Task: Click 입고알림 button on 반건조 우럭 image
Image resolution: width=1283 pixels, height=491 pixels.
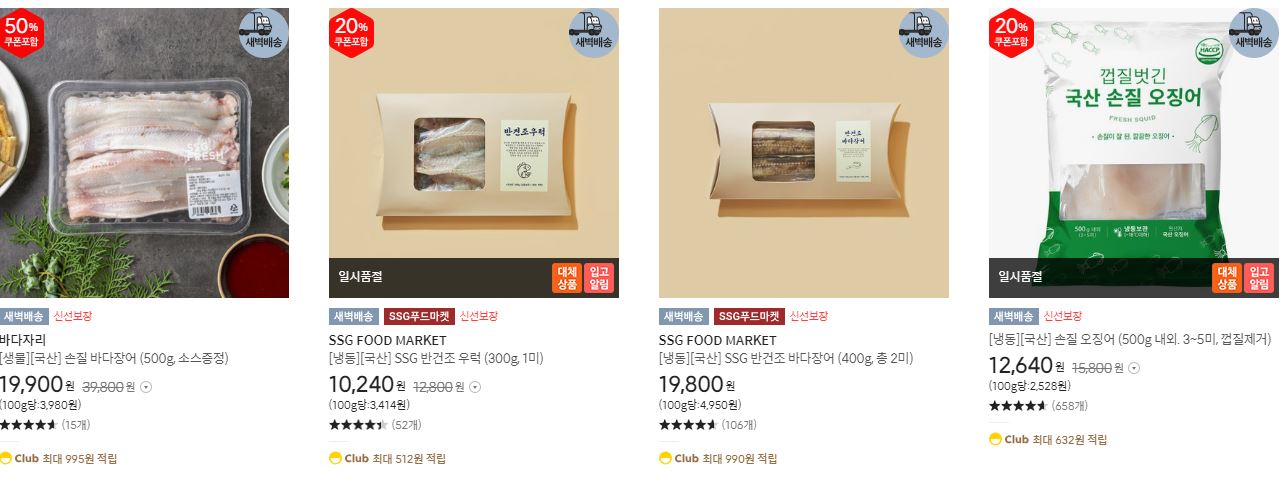Action: 599,278
